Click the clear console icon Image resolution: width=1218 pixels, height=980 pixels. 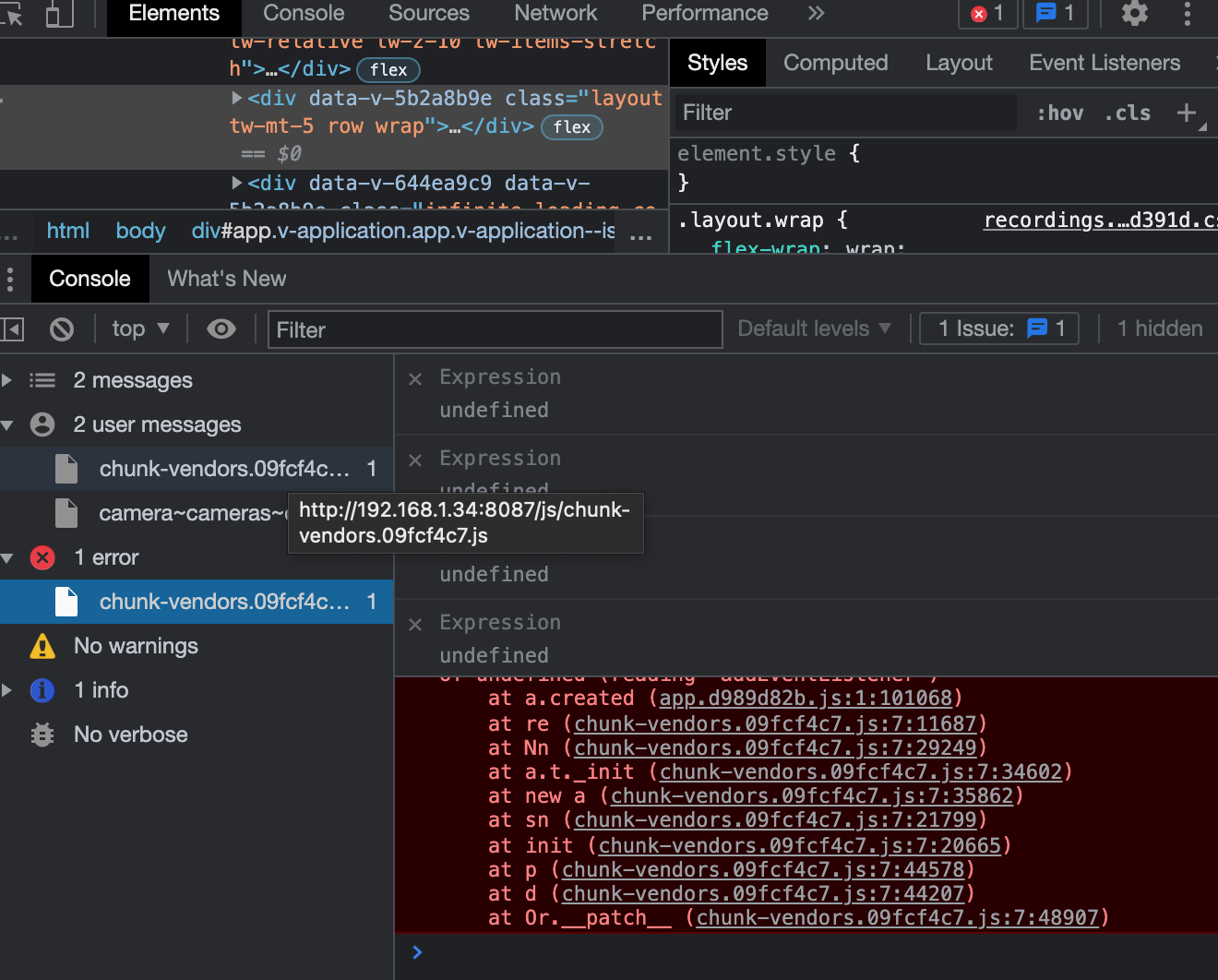pos(62,329)
